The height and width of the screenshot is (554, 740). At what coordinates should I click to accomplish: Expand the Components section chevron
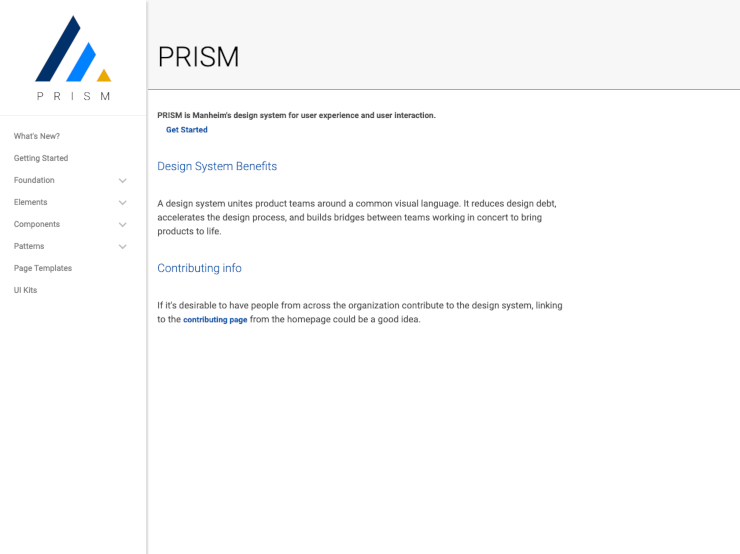click(123, 225)
